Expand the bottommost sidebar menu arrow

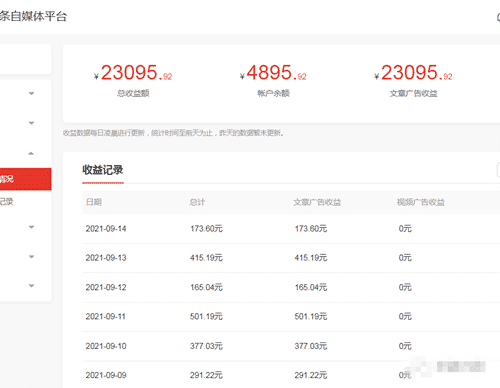click(31, 286)
